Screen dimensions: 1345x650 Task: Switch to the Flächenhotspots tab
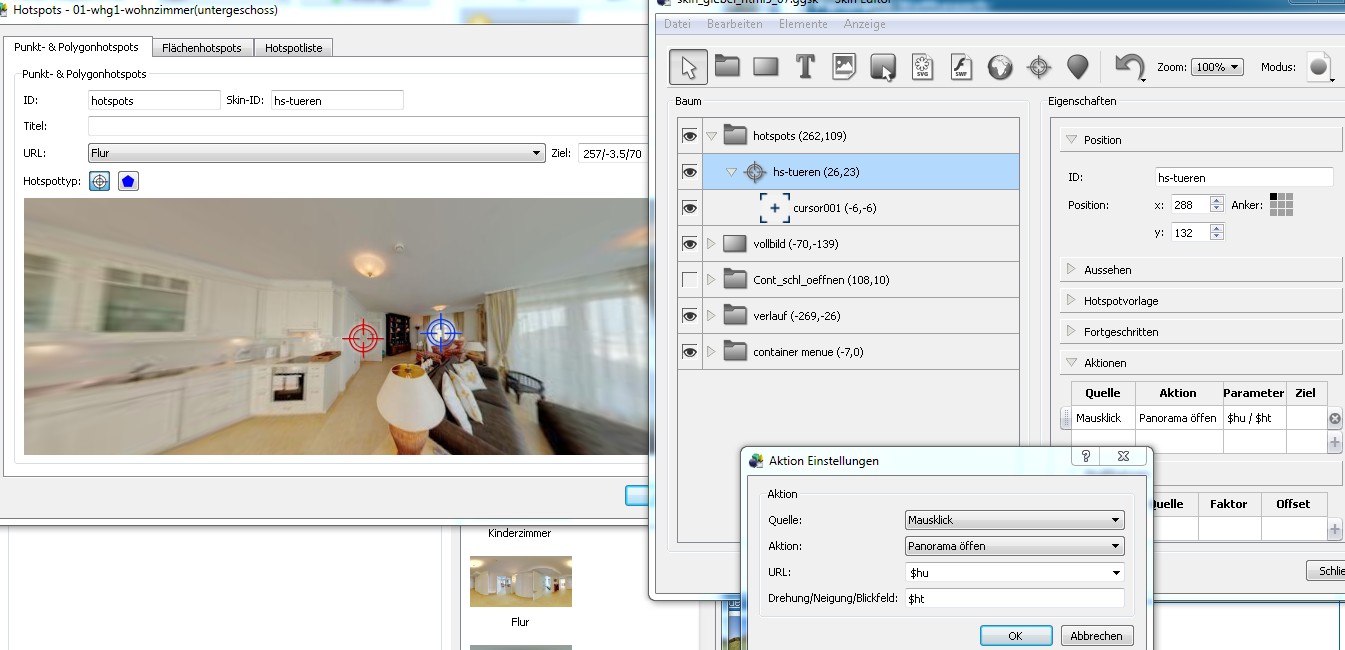[202, 48]
